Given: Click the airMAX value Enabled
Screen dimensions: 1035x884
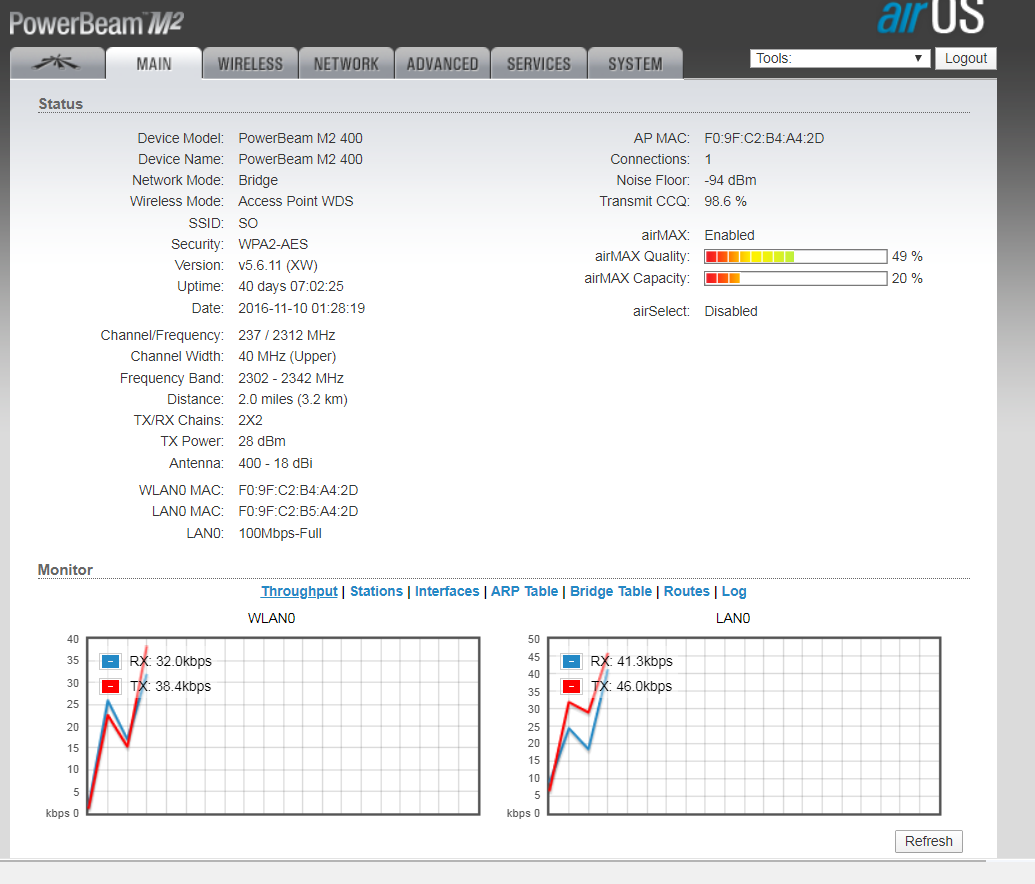Looking at the screenshot, I should (x=729, y=235).
